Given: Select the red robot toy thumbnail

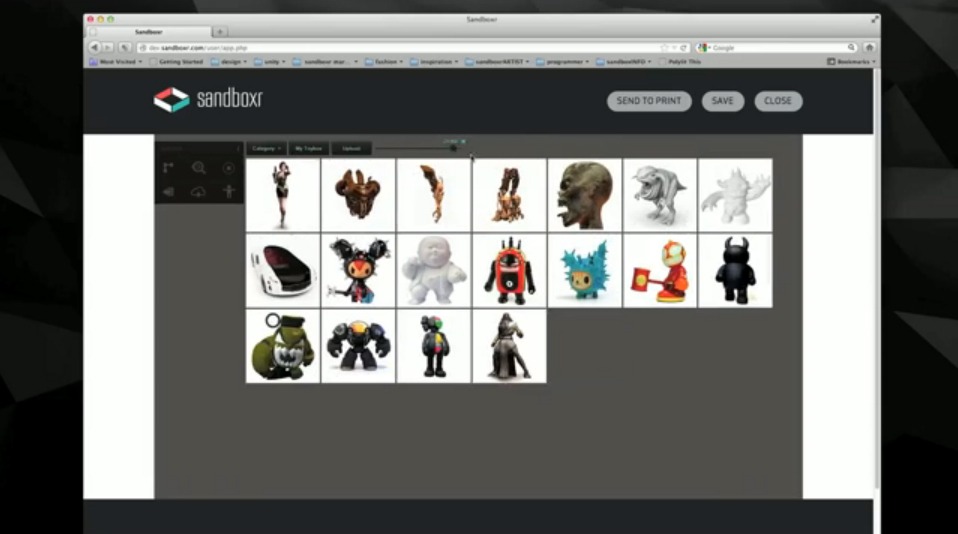Looking at the screenshot, I should (509, 271).
